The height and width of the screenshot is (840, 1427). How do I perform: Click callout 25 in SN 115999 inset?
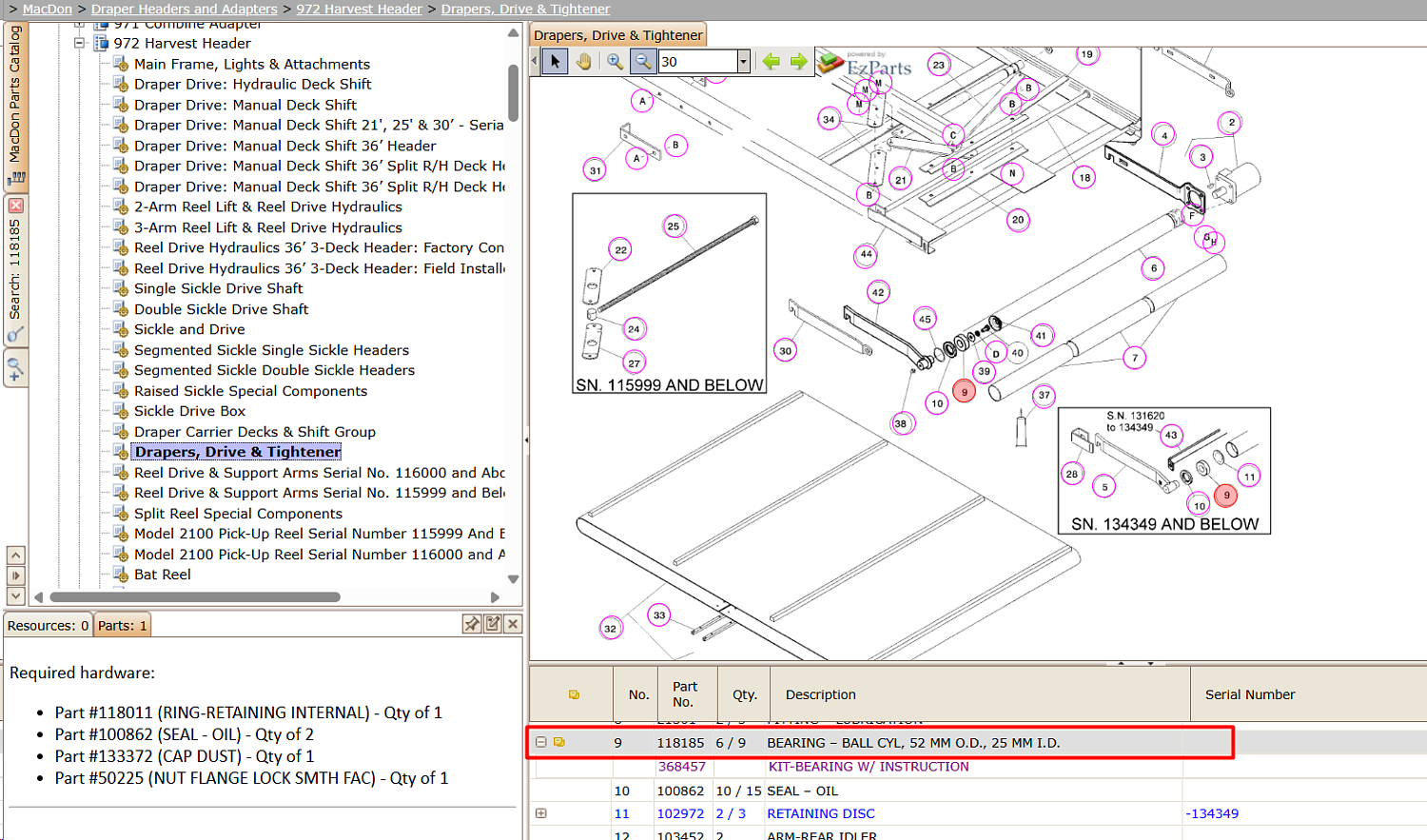[x=674, y=226]
